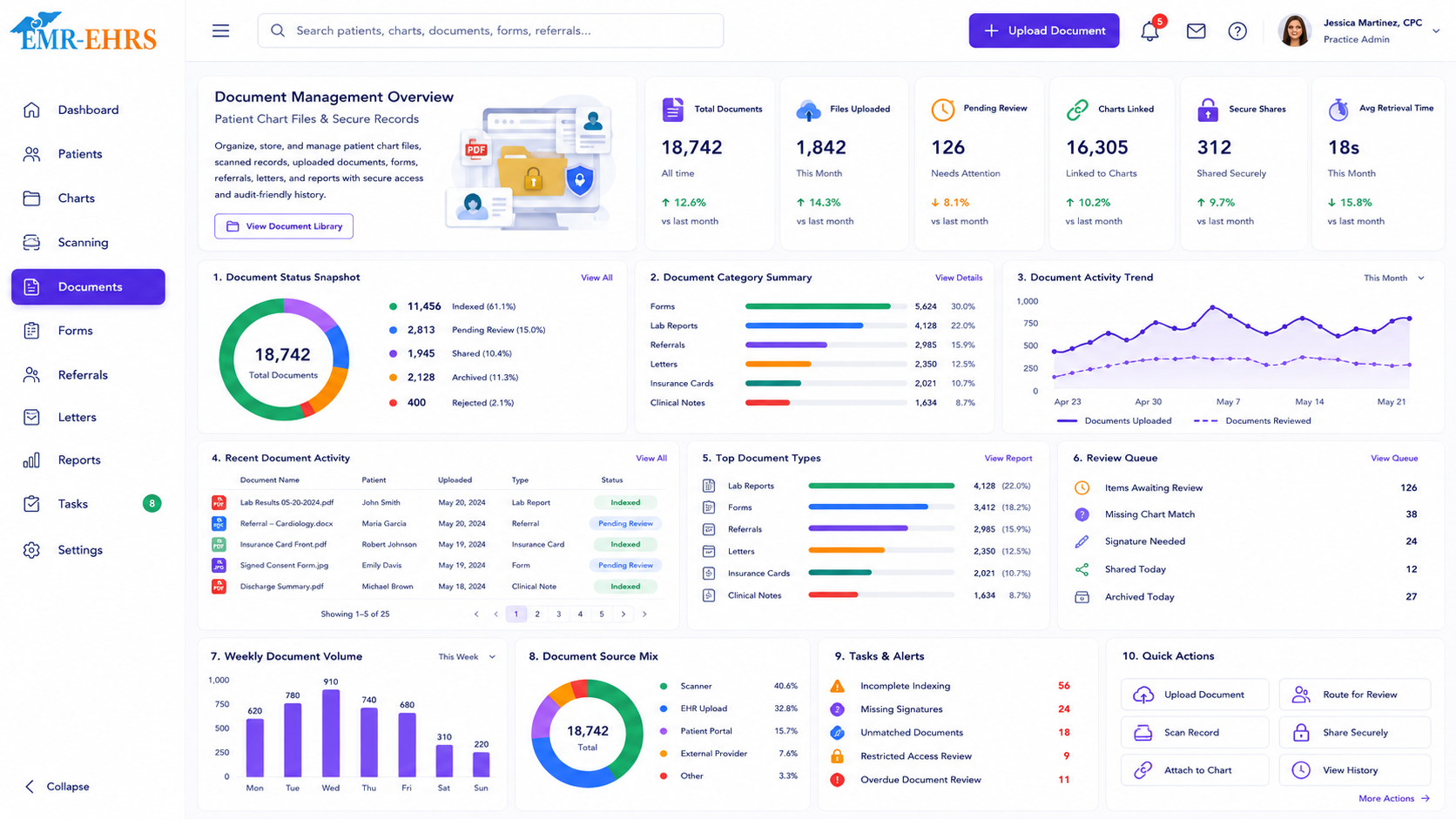Click file icon for Referral – Cardiology.docx
Image resolution: width=1456 pixels, height=819 pixels.
click(219, 524)
